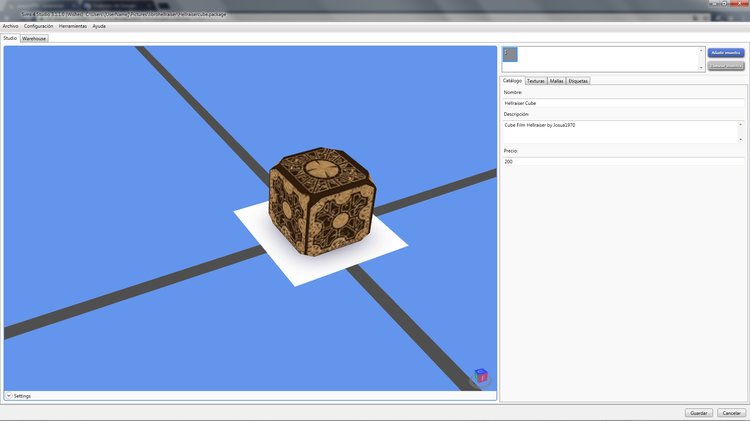Click the Cancelar button

tap(731, 413)
